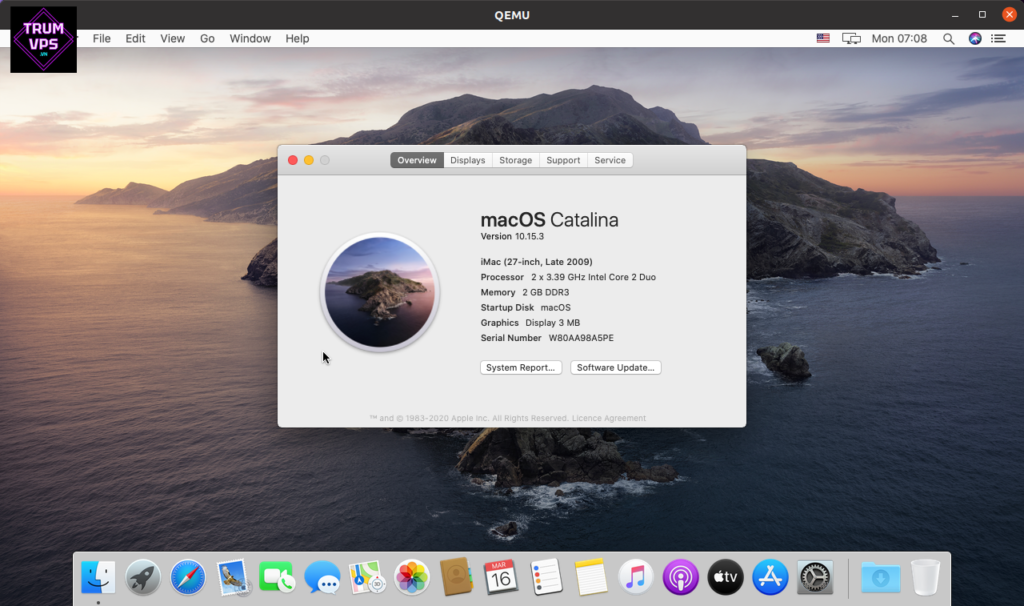Launch Launchpad from the dock
1024x606 pixels.
pos(143,577)
